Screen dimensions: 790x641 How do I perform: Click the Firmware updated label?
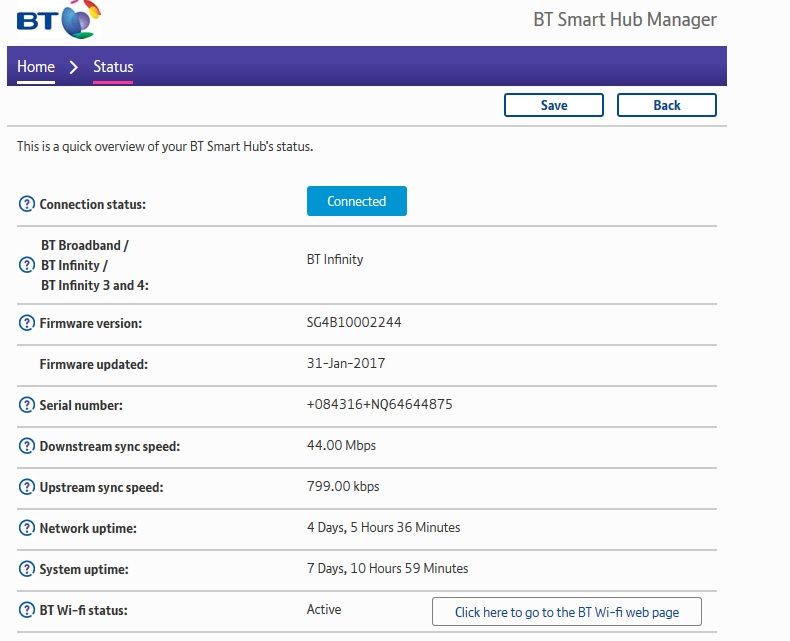94,364
